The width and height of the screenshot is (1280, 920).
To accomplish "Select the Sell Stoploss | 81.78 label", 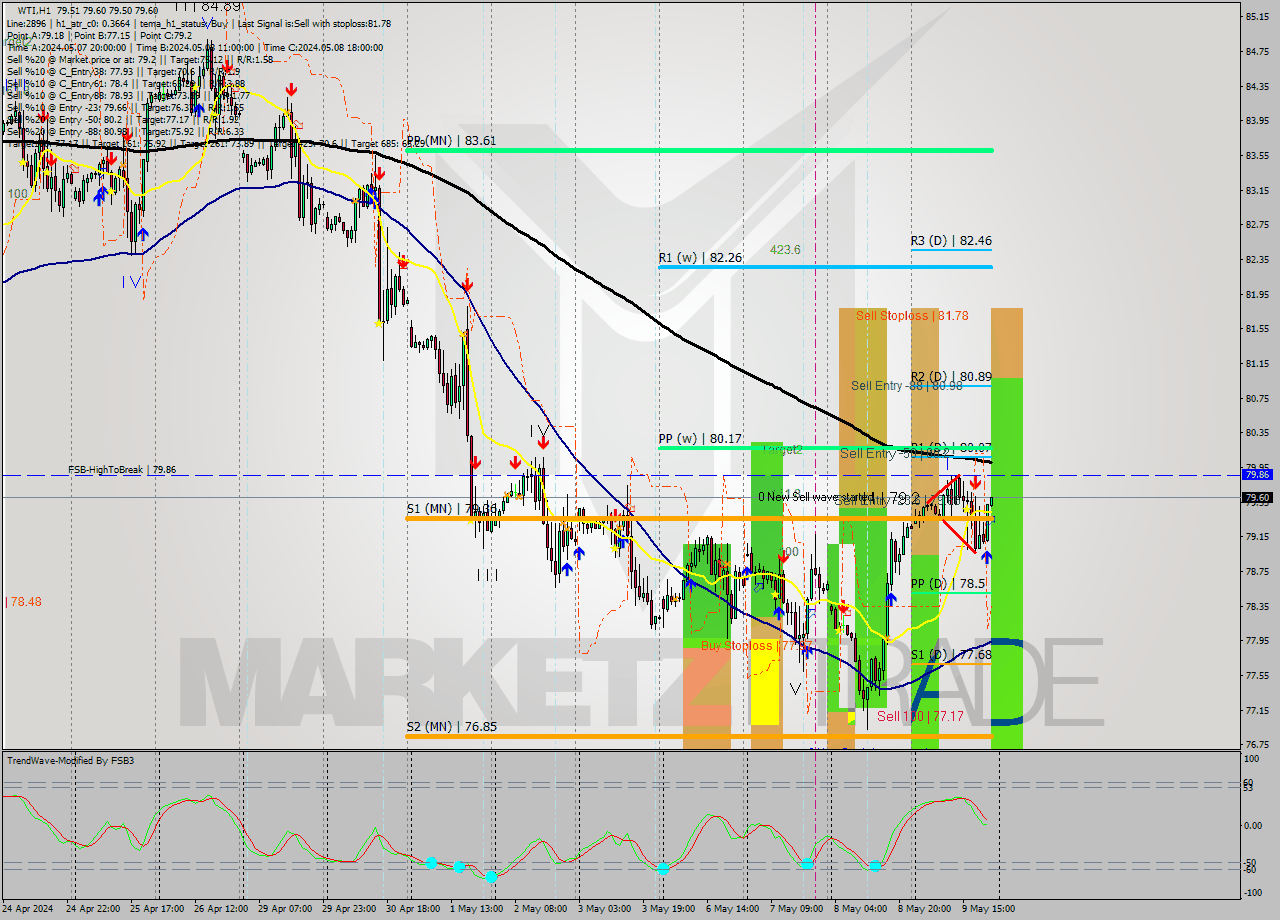I will [912, 316].
